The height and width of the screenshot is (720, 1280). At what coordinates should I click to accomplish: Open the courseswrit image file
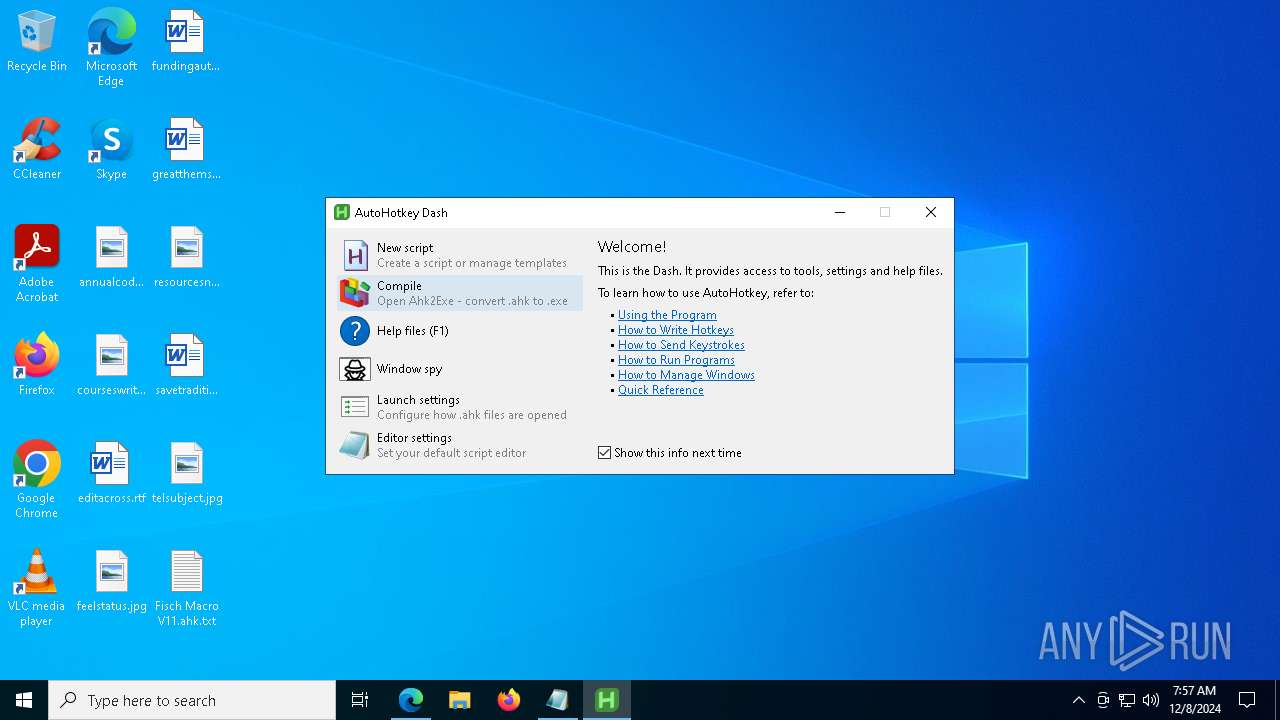111,356
